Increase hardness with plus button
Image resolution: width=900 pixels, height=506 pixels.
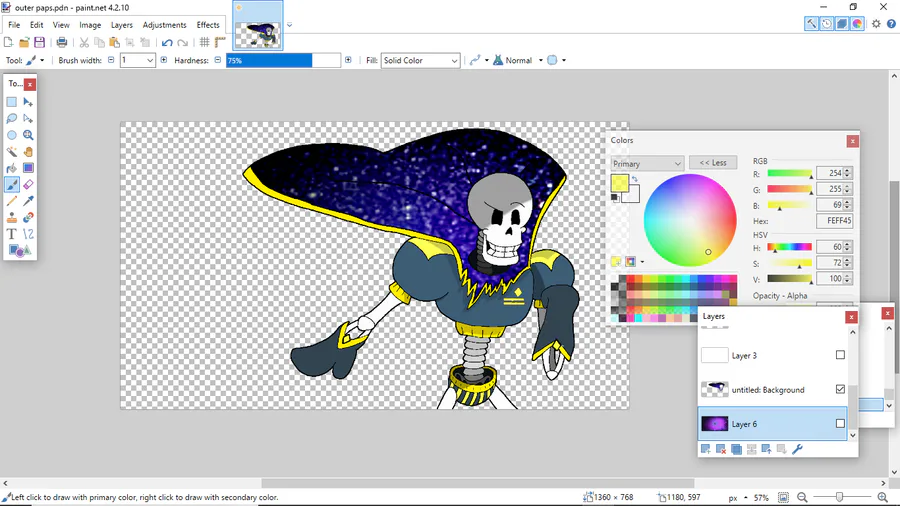(x=348, y=60)
